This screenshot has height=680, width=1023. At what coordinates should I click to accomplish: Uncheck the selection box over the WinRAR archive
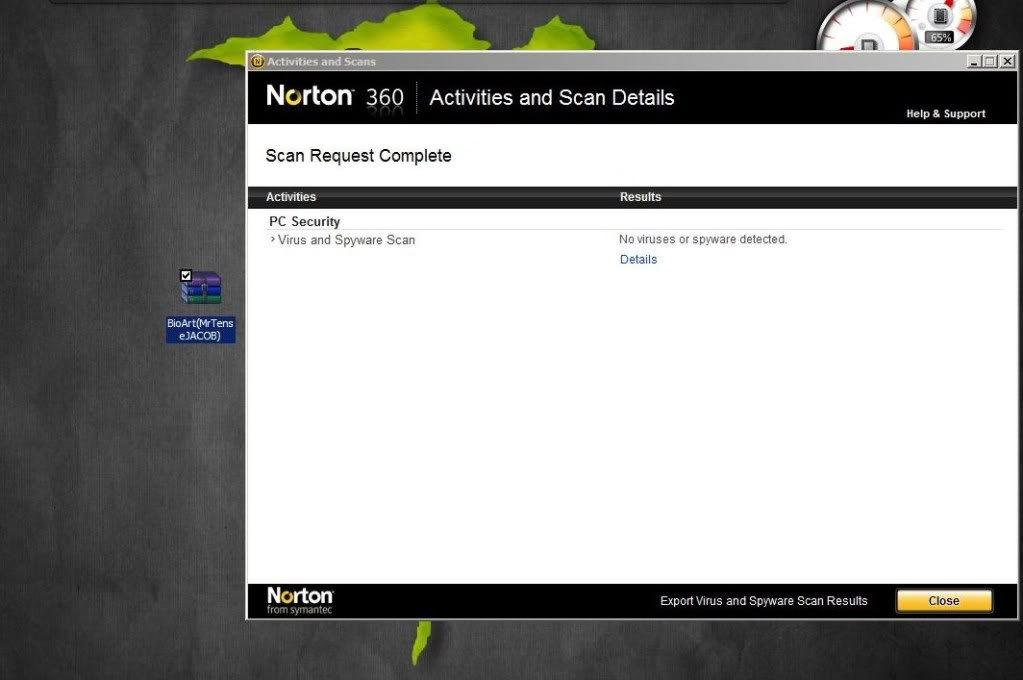184,273
